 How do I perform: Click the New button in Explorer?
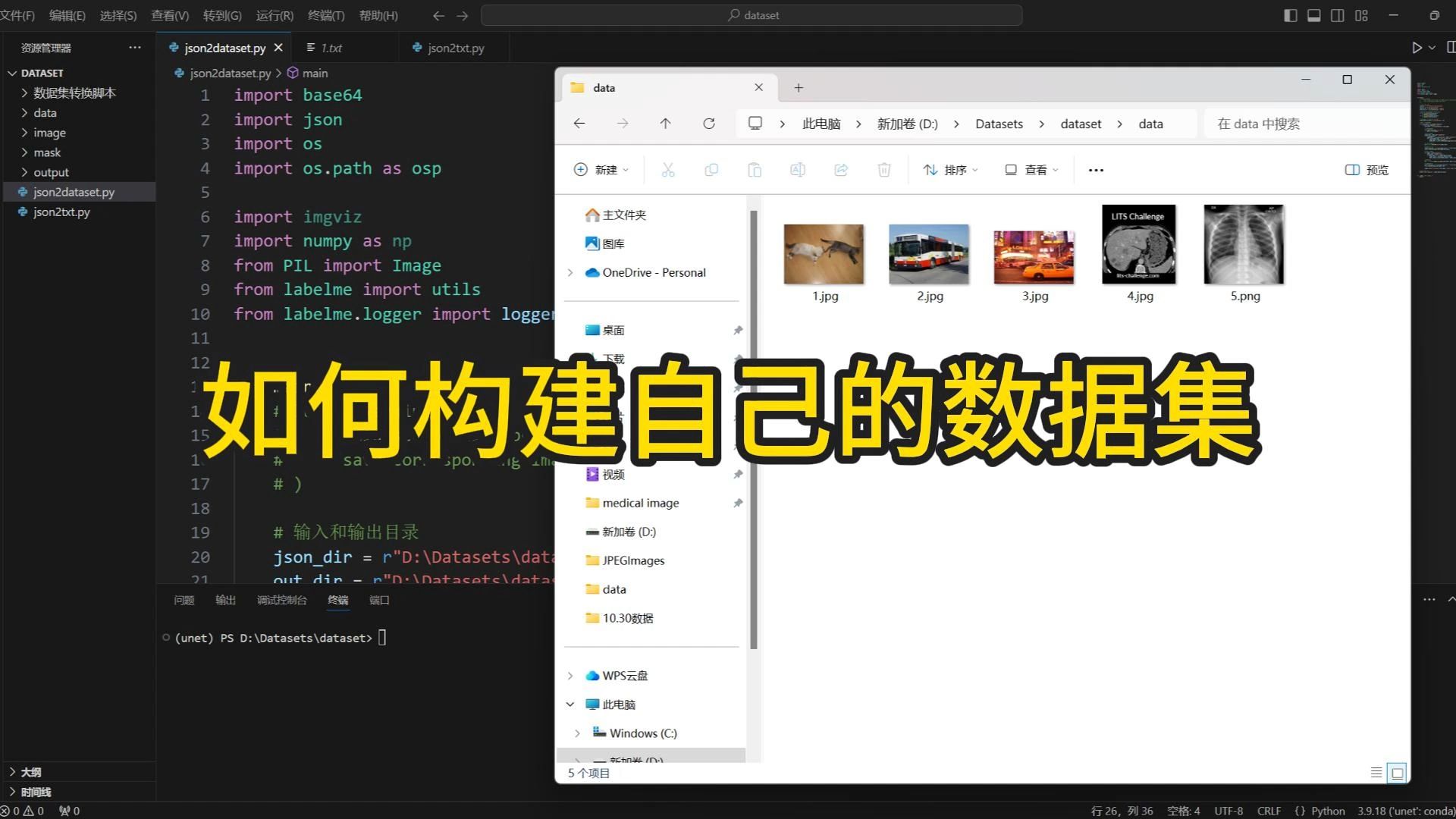point(601,170)
